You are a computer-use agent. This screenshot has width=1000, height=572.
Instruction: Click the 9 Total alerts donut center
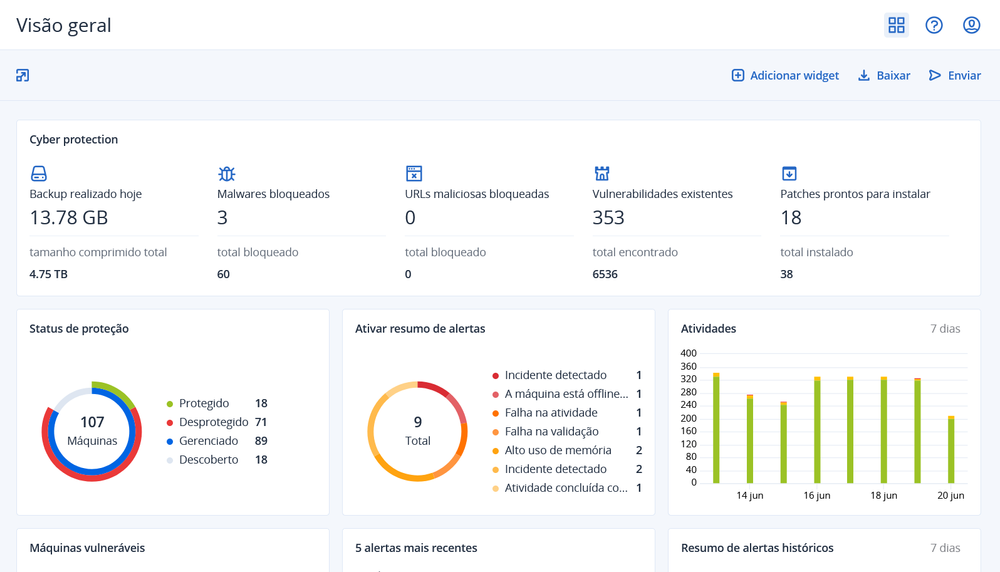coord(418,431)
